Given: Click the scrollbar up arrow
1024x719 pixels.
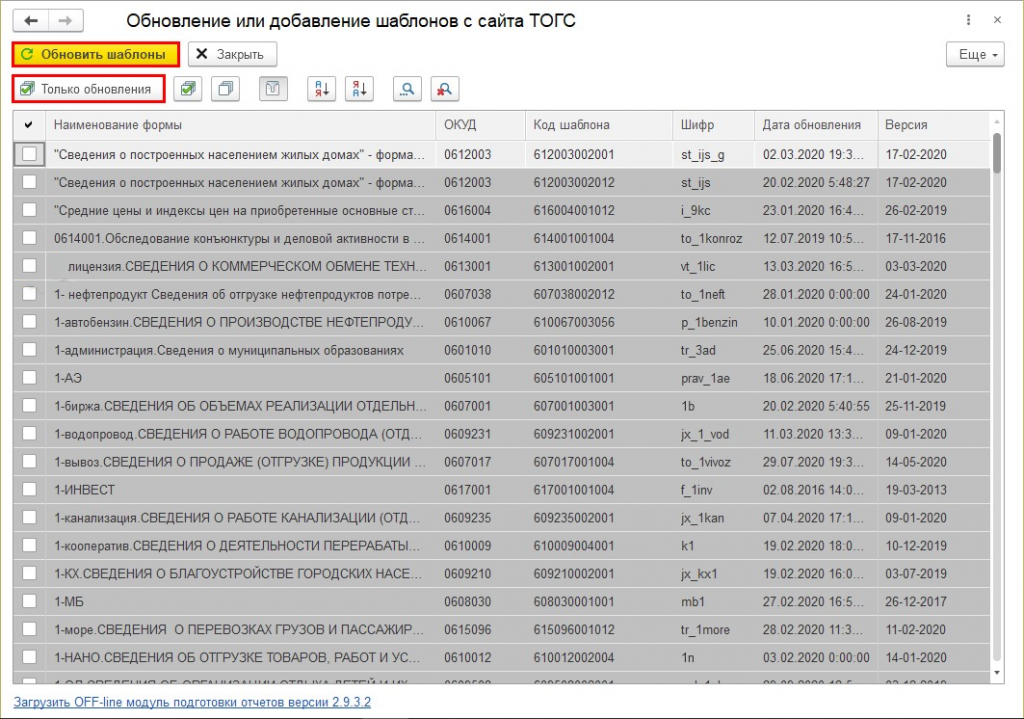Looking at the screenshot, I should click(x=997, y=121).
